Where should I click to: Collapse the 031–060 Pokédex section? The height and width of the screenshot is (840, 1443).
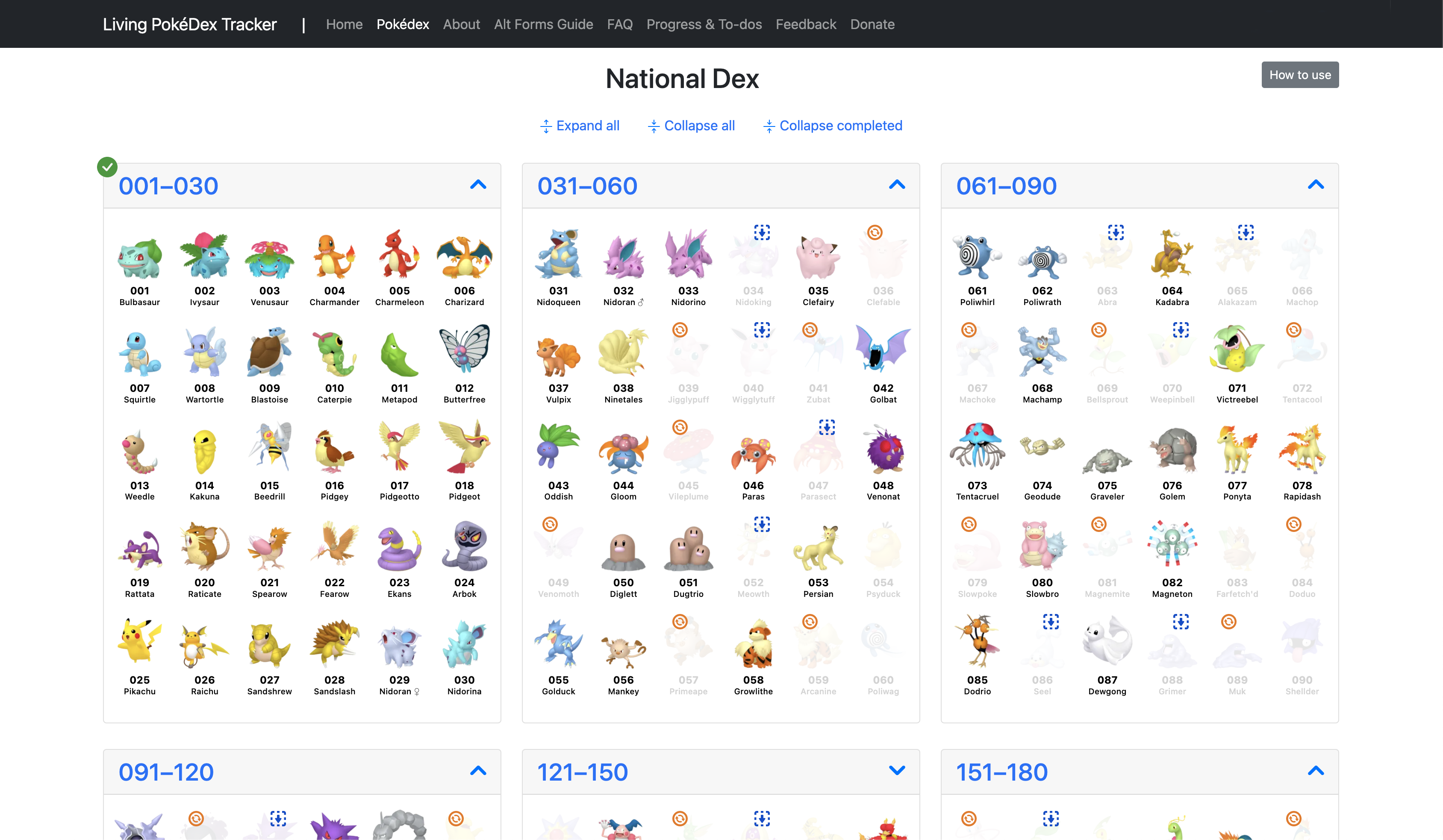(897, 185)
